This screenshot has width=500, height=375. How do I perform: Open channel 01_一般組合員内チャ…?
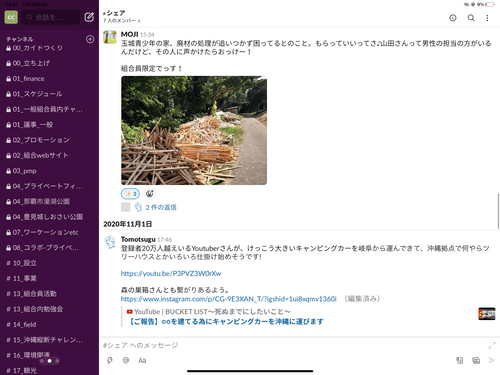pos(49,109)
